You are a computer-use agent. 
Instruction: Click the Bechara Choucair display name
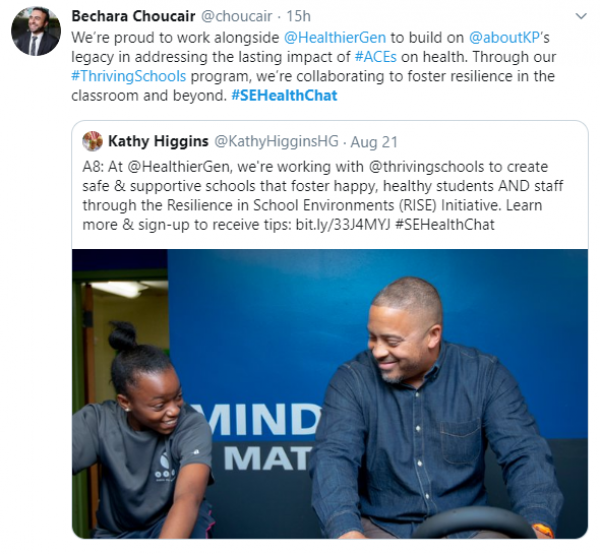coord(133,16)
